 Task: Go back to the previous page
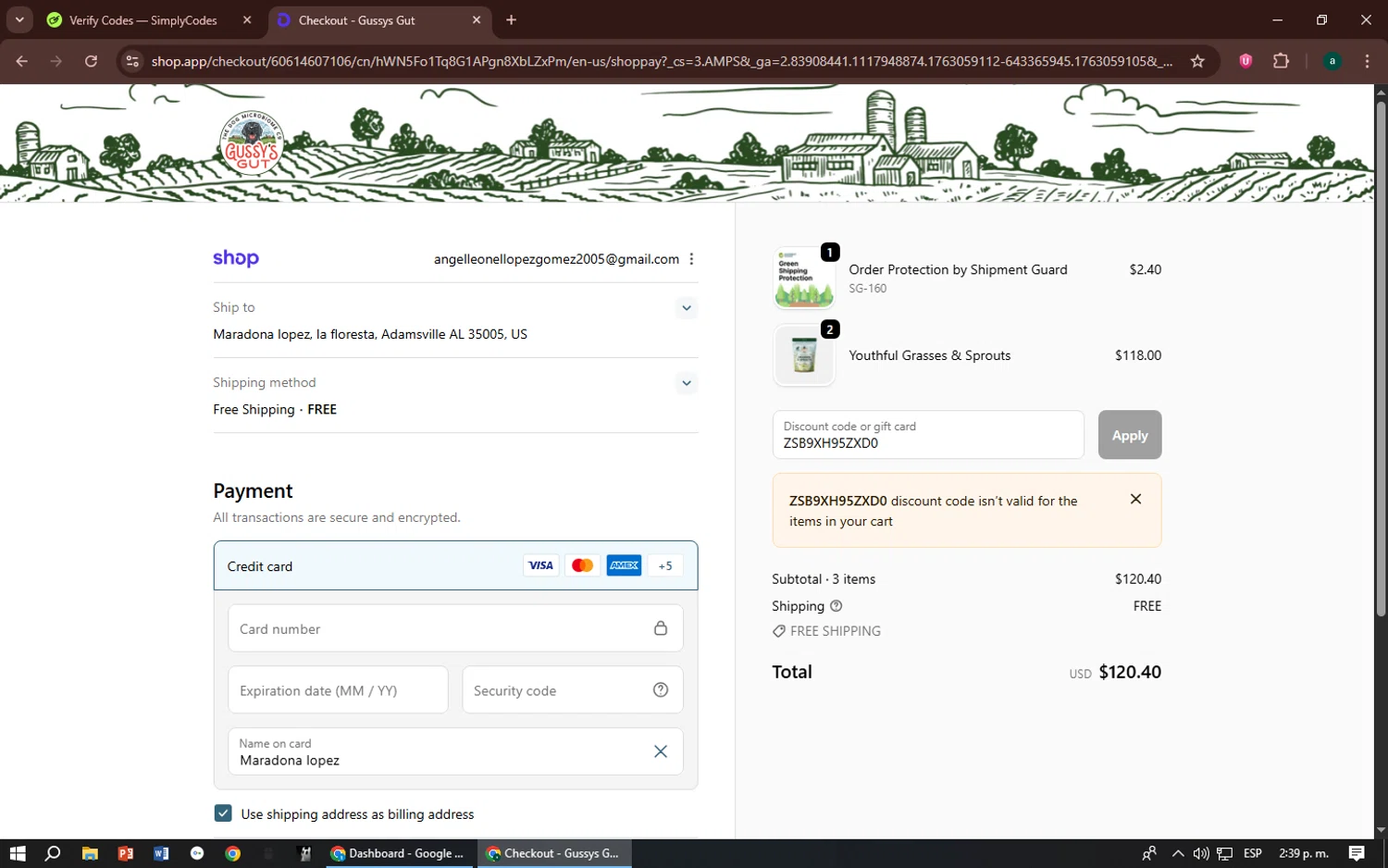point(22,61)
